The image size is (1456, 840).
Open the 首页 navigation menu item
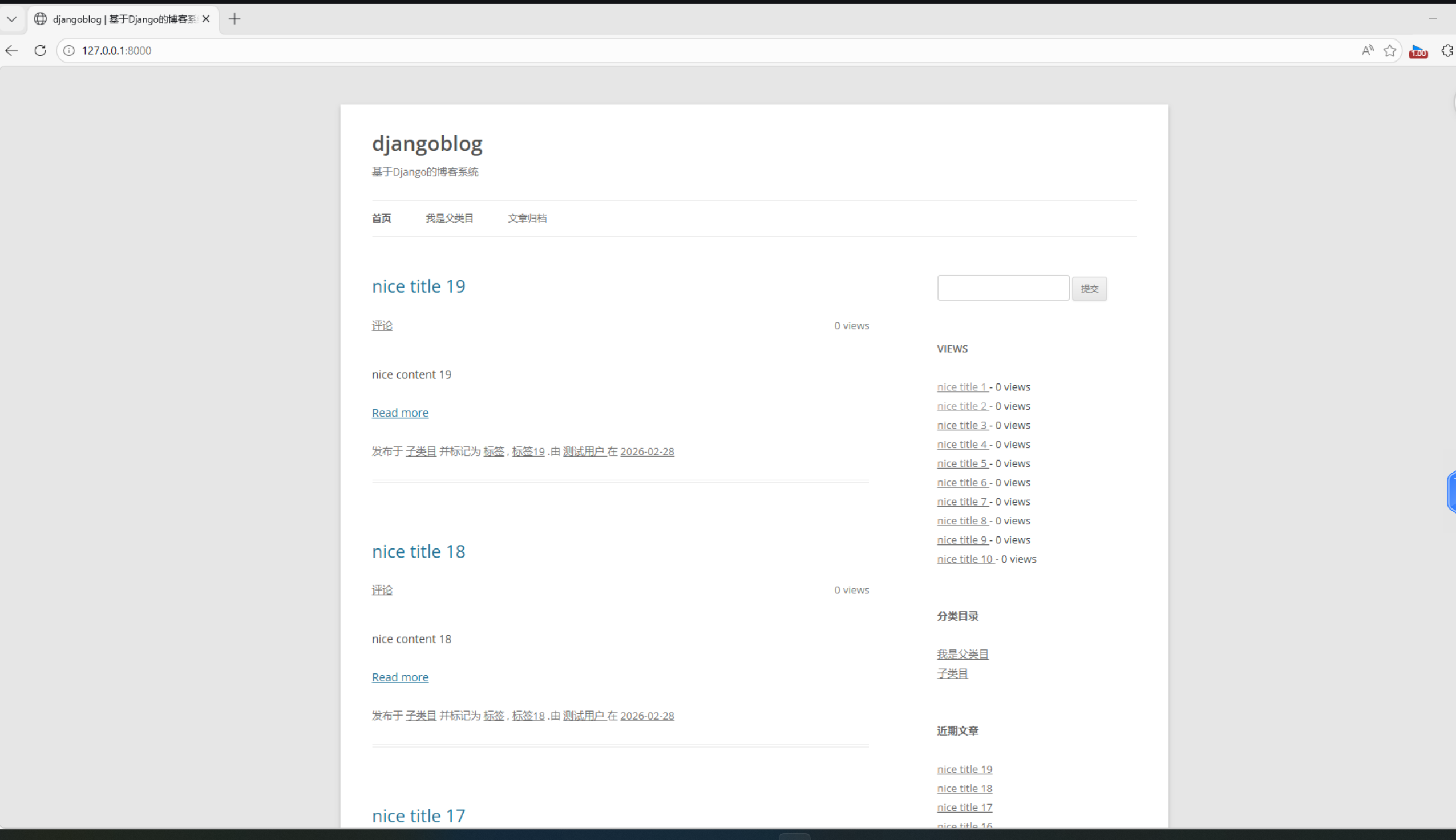[381, 218]
